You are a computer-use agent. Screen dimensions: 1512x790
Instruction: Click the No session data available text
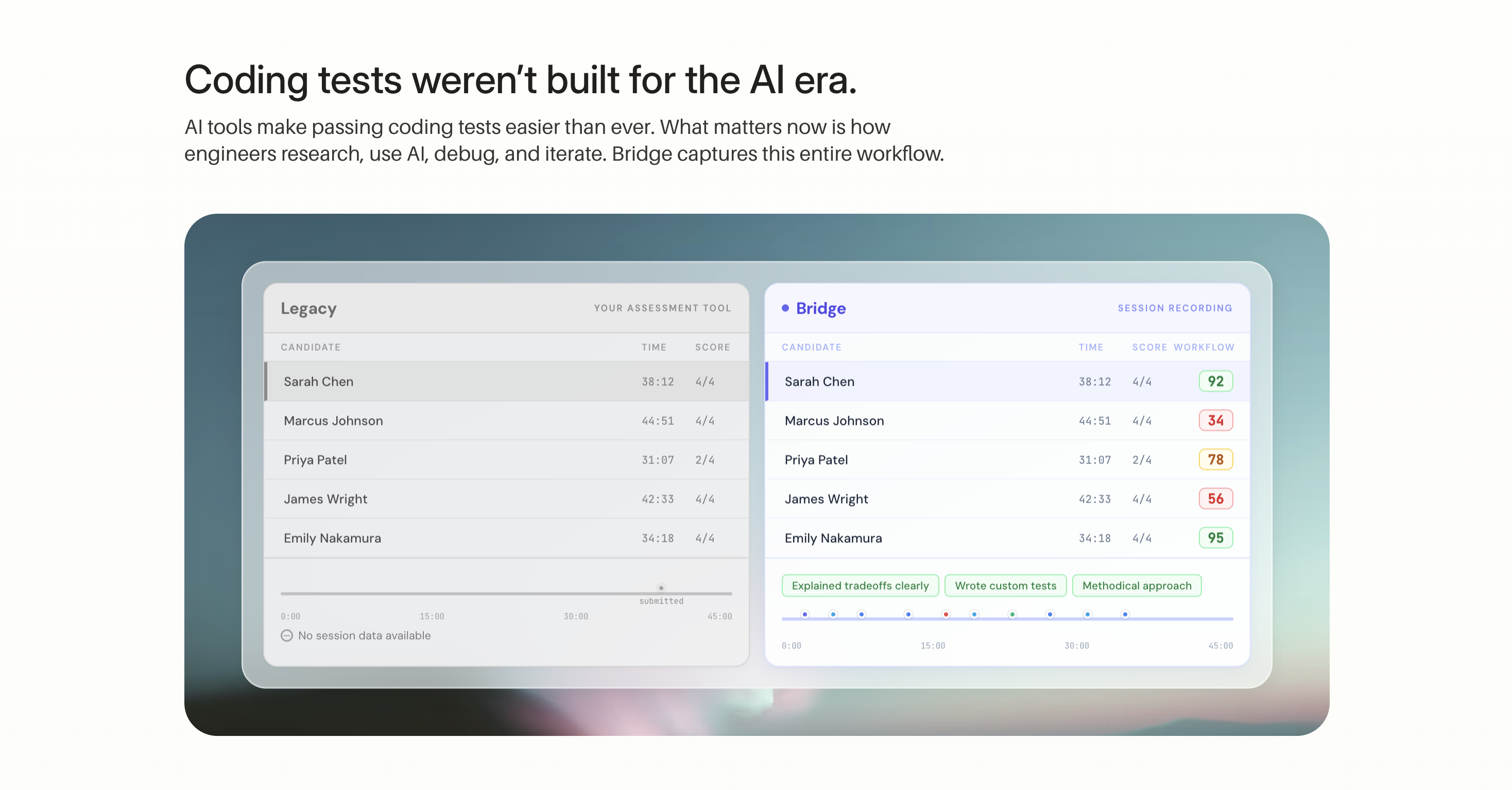point(365,636)
